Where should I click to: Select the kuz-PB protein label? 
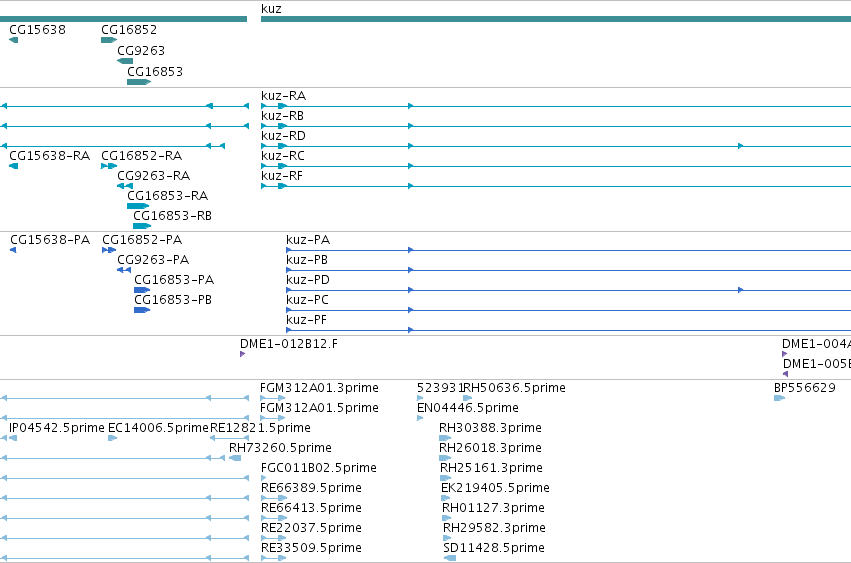coord(307,260)
